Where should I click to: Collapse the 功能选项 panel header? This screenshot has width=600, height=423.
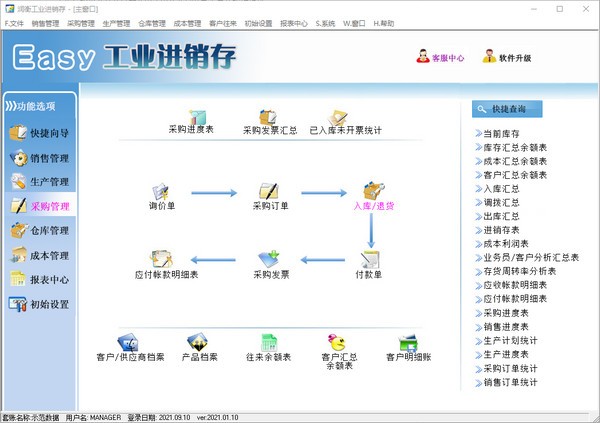coord(39,105)
